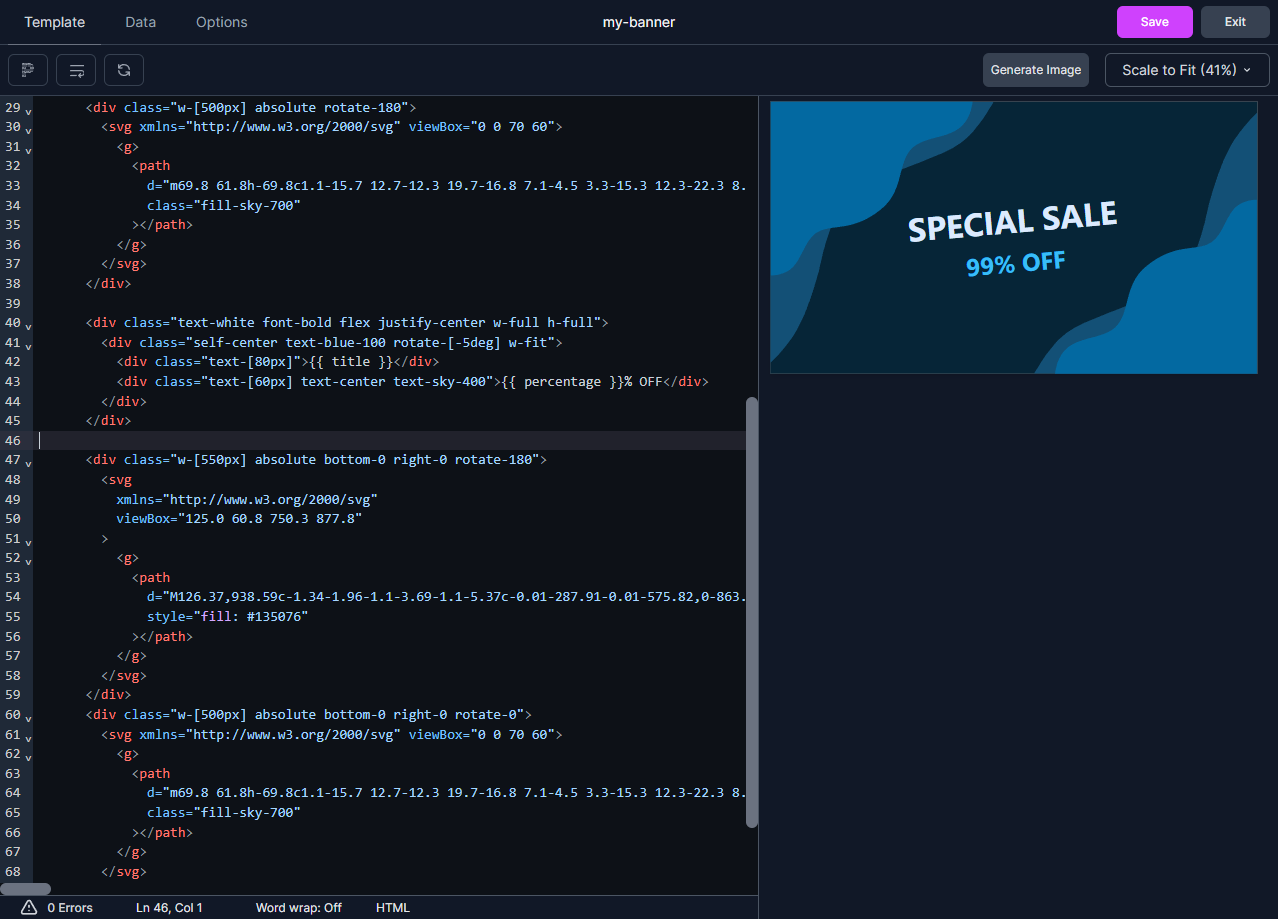Click the Generate Image button
The height and width of the screenshot is (919, 1278).
(1035, 70)
